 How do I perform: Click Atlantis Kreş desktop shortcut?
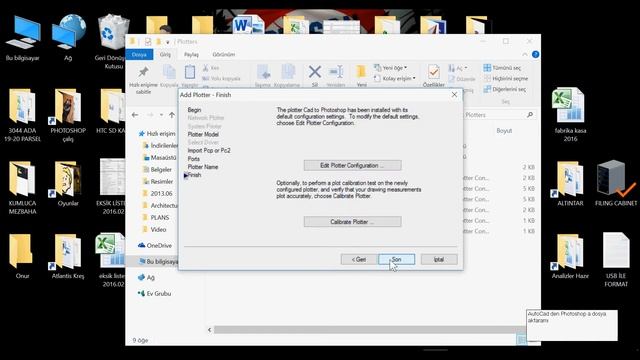point(68,257)
